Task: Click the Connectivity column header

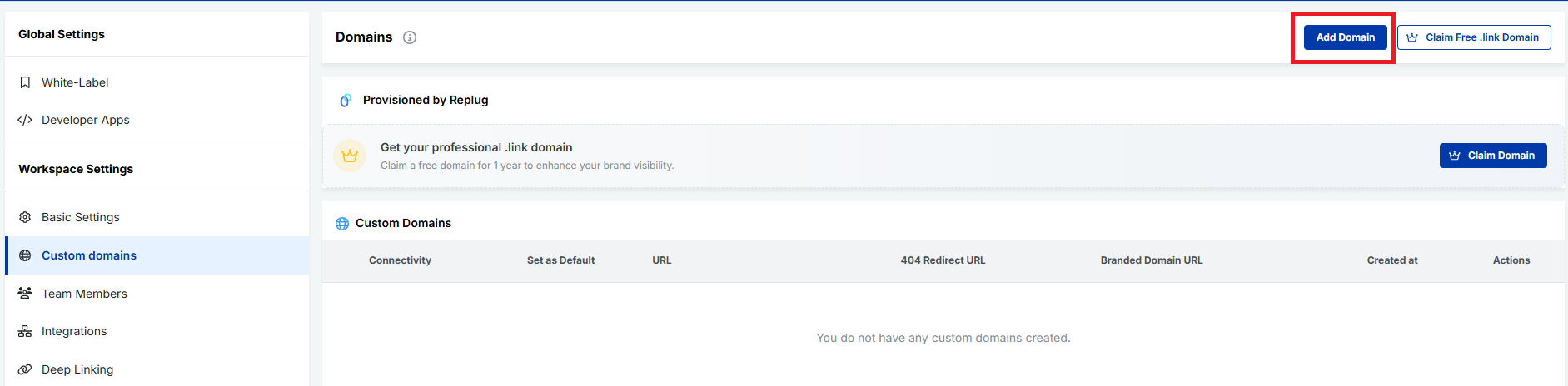Action: [400, 260]
